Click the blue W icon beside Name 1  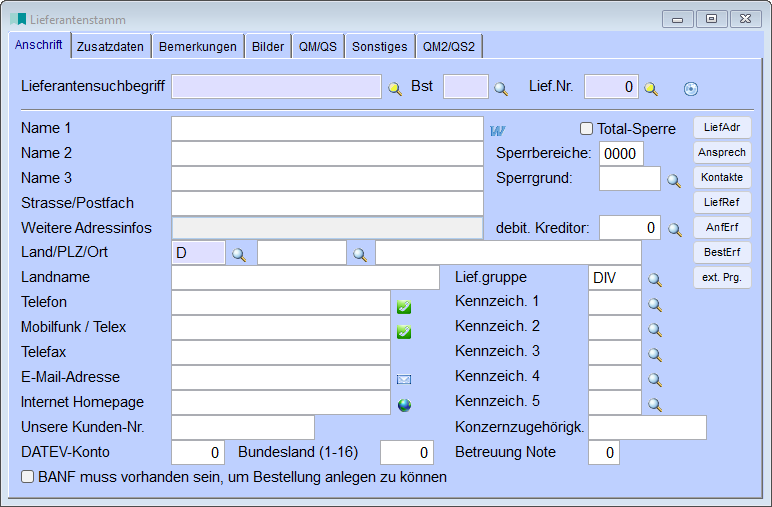point(498,129)
